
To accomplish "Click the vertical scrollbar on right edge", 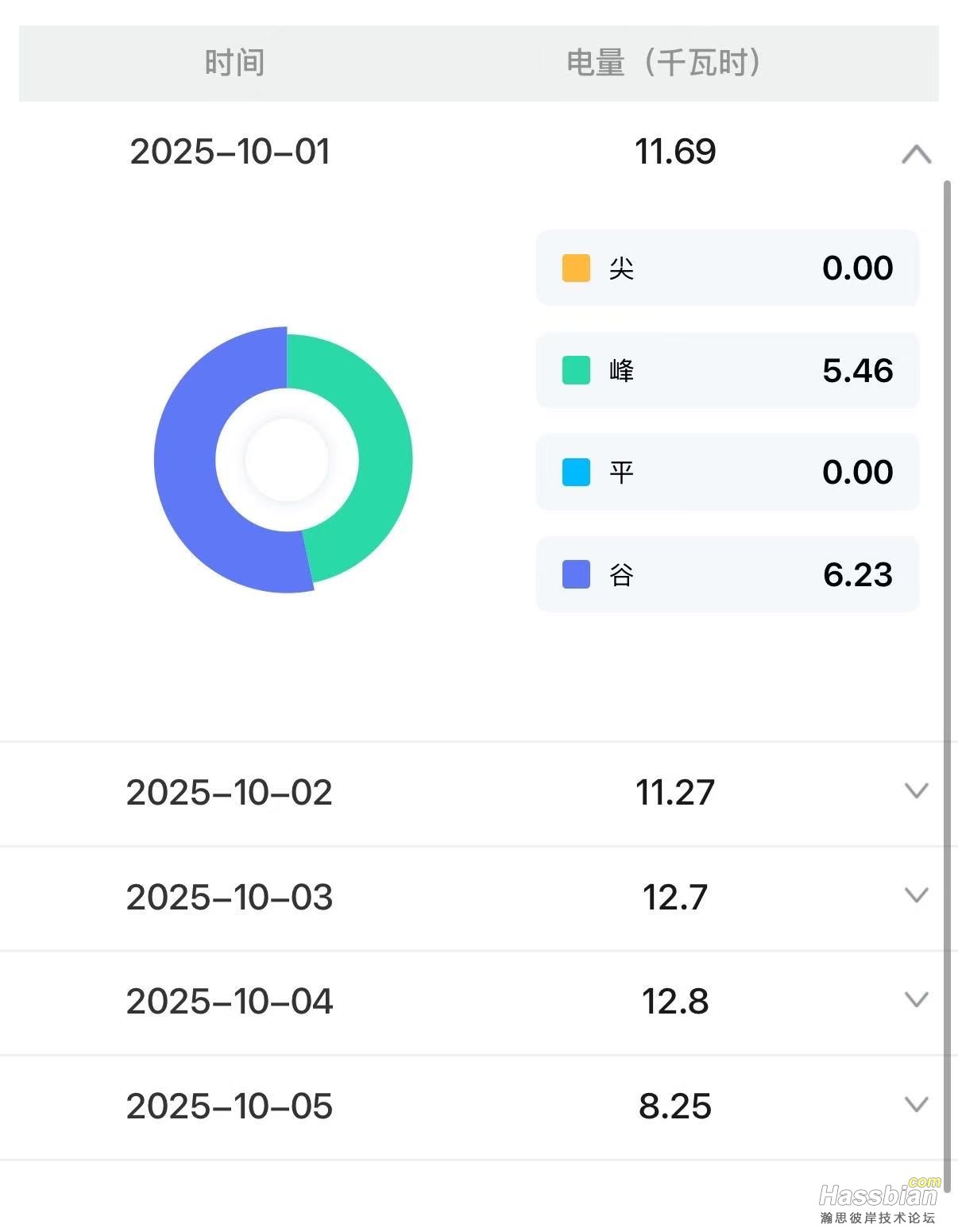I will coord(946,635).
